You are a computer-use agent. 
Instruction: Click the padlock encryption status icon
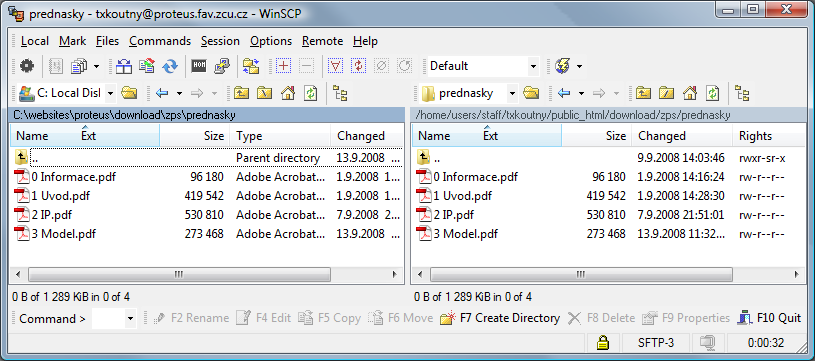pos(602,343)
